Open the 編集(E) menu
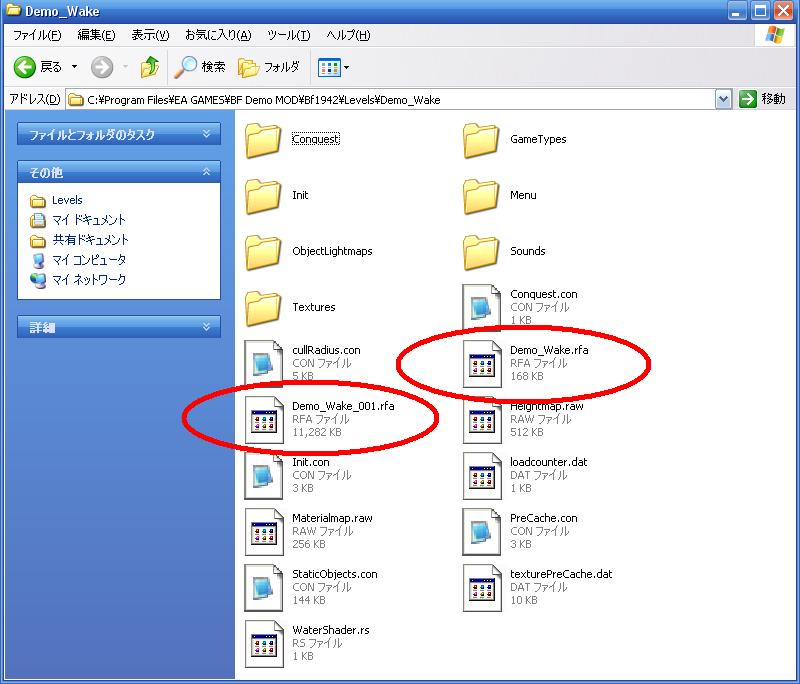This screenshot has height=684, width=800. [96, 35]
